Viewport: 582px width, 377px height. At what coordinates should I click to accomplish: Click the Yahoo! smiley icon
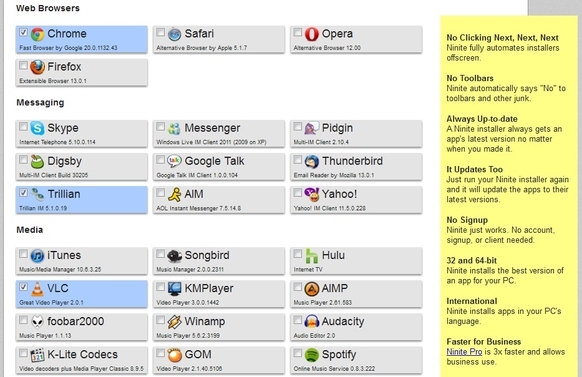pos(311,194)
